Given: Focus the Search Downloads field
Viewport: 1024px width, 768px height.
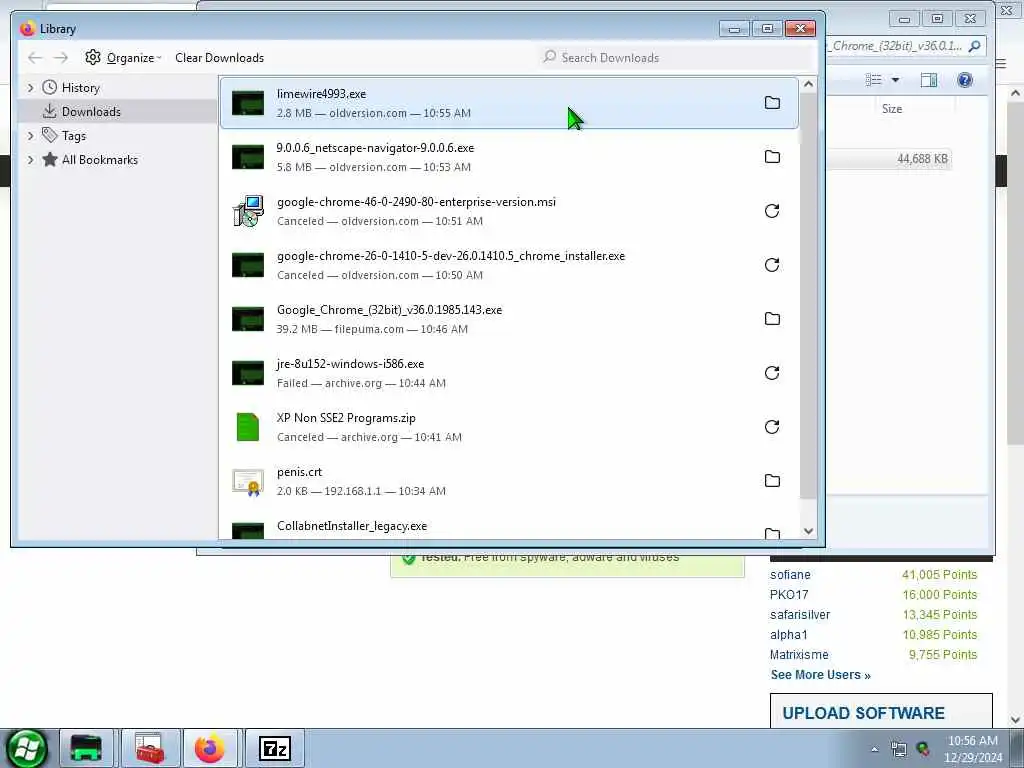Looking at the screenshot, I should click(x=676, y=57).
